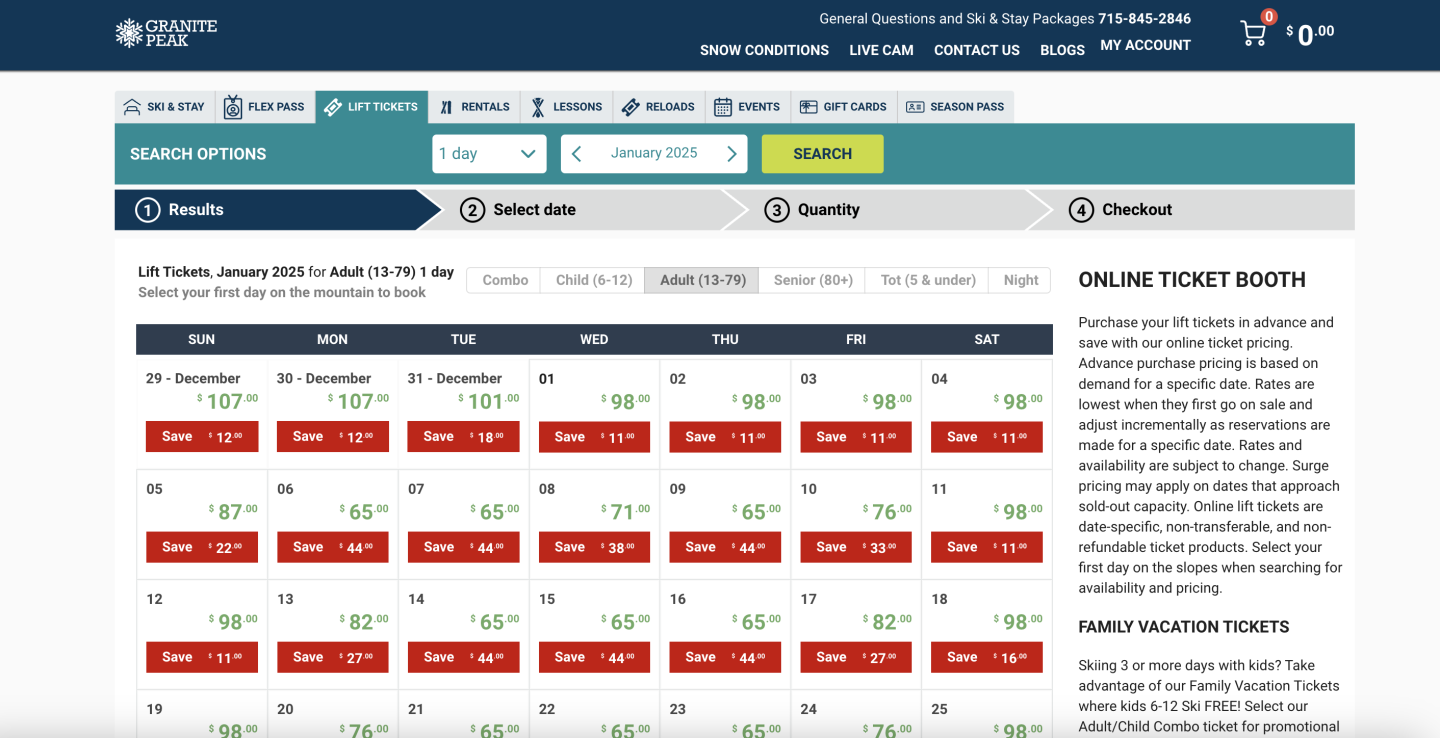Open the Gift Cards tab

pos(843,107)
